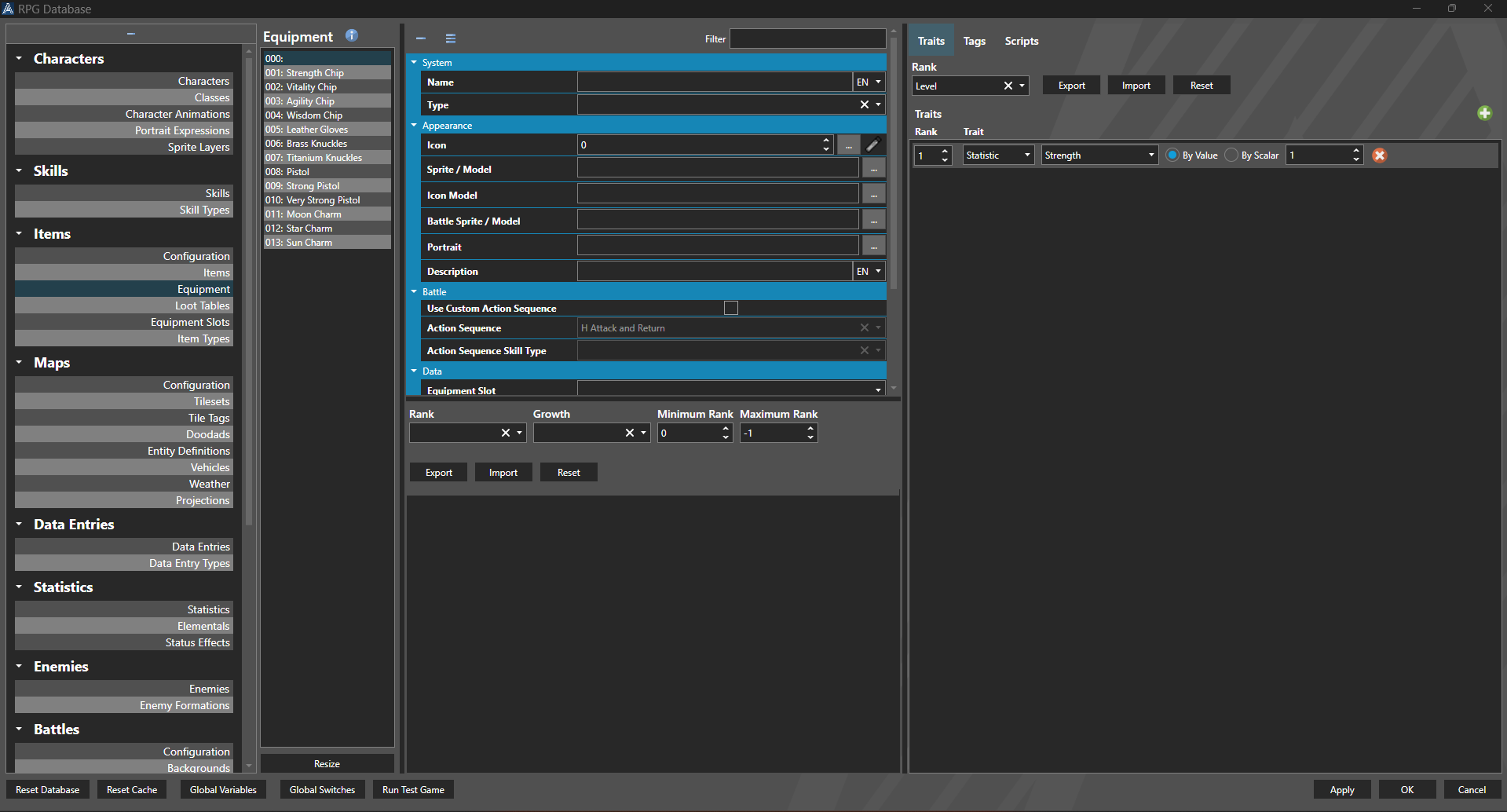Click the list view icon in the property toolbar
Screen dimensions: 1507x812
click(451, 38)
